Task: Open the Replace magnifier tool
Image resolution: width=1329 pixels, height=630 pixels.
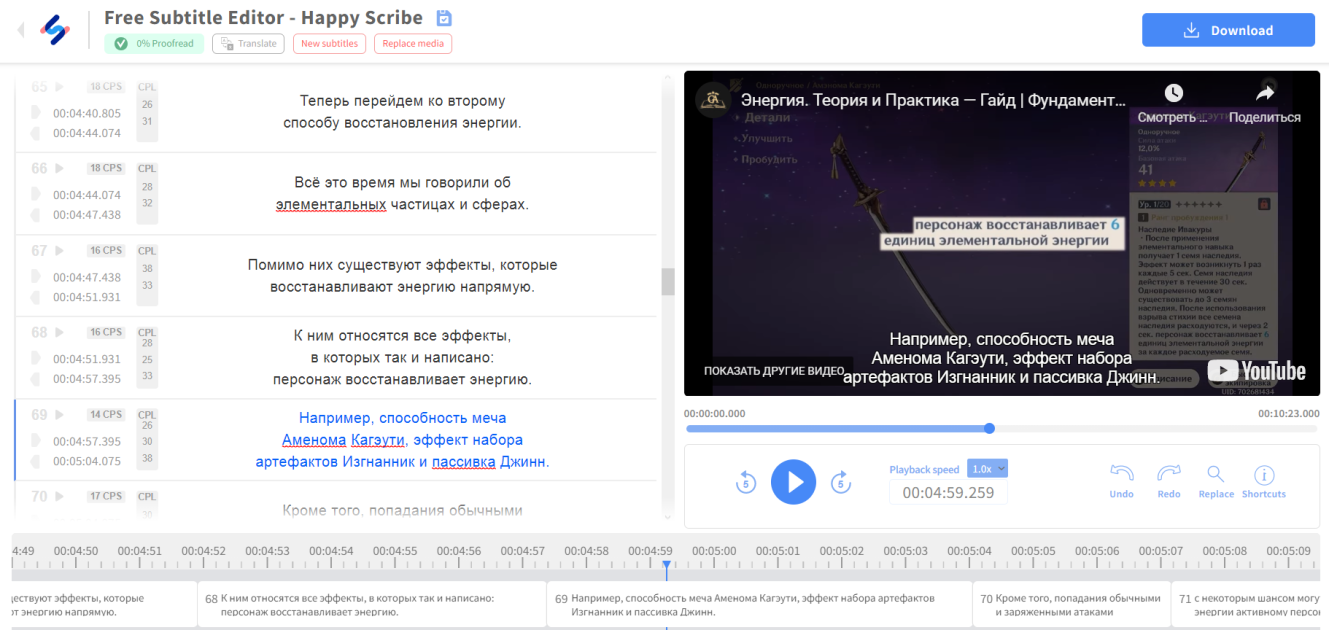Action: (x=1216, y=474)
